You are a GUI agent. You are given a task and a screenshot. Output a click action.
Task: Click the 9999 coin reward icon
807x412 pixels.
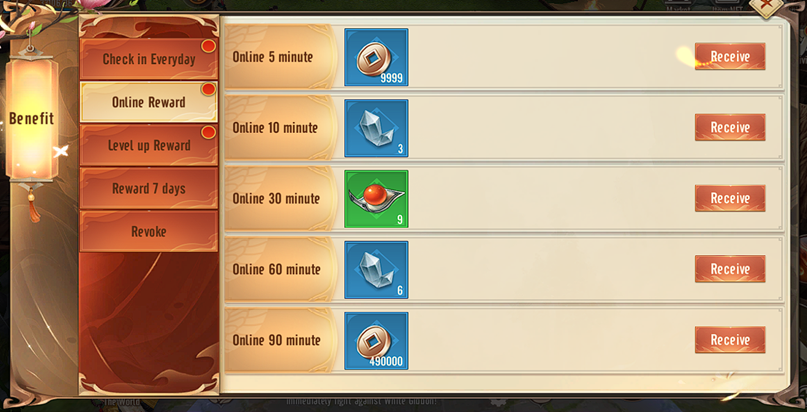(376, 57)
